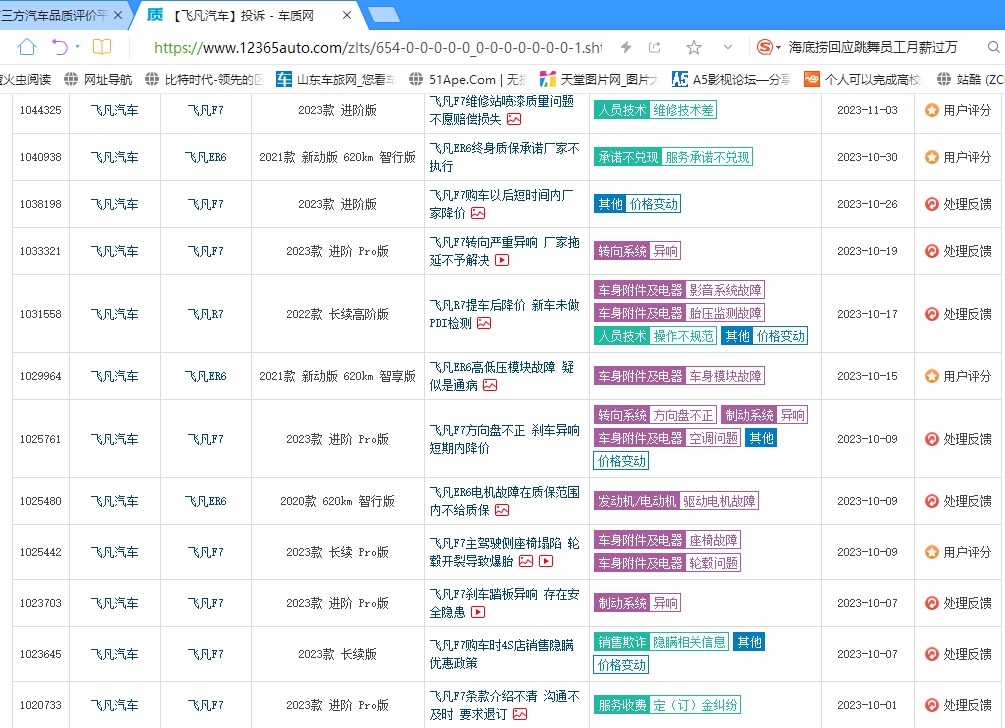The width and height of the screenshot is (1005, 728).
Task: Select model cell 2022款 长续高阶版
Action: [337, 314]
